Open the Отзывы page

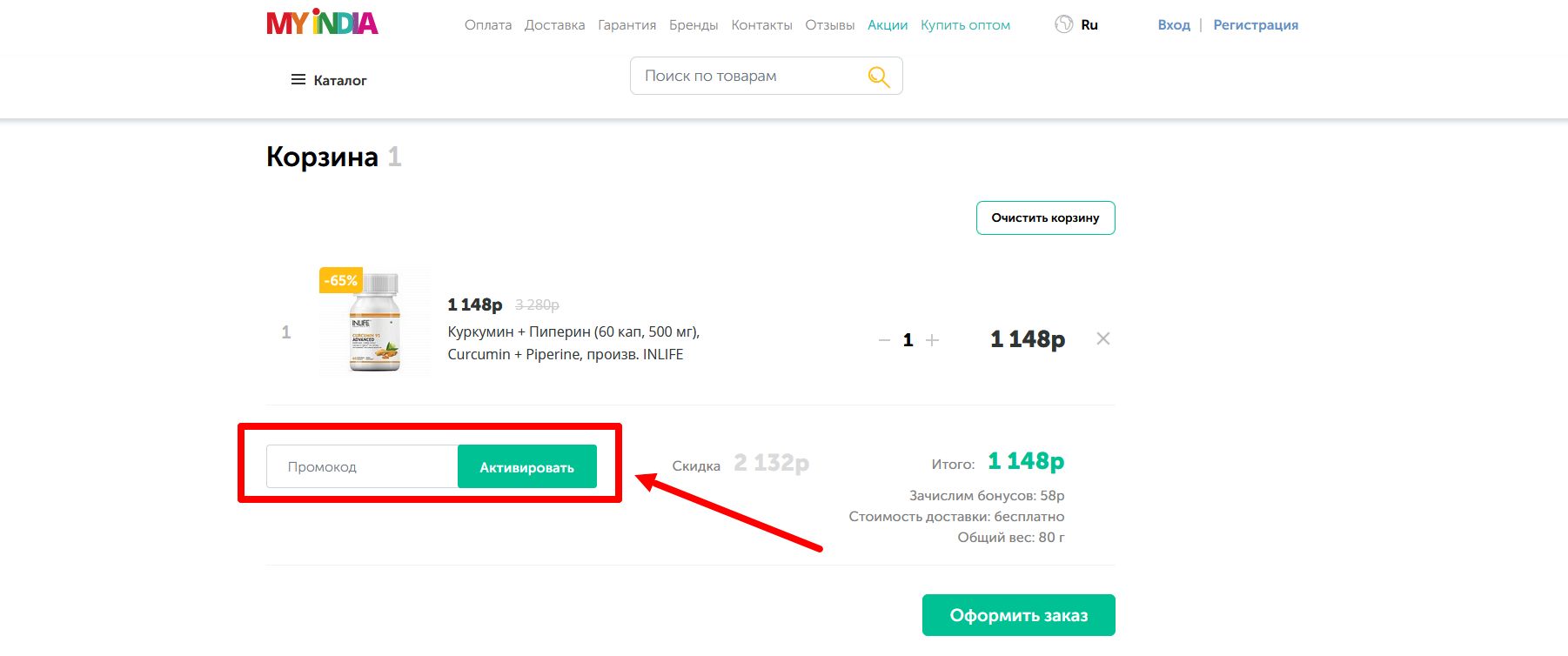coord(830,25)
